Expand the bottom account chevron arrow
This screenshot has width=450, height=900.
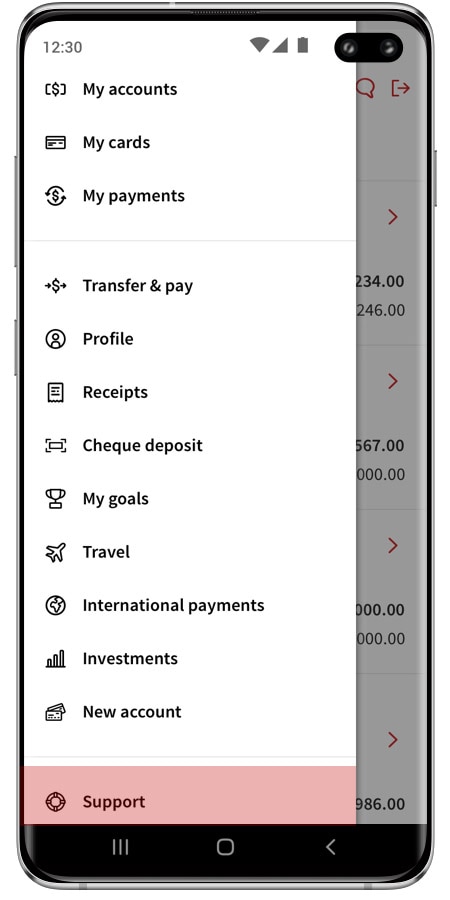[393, 739]
